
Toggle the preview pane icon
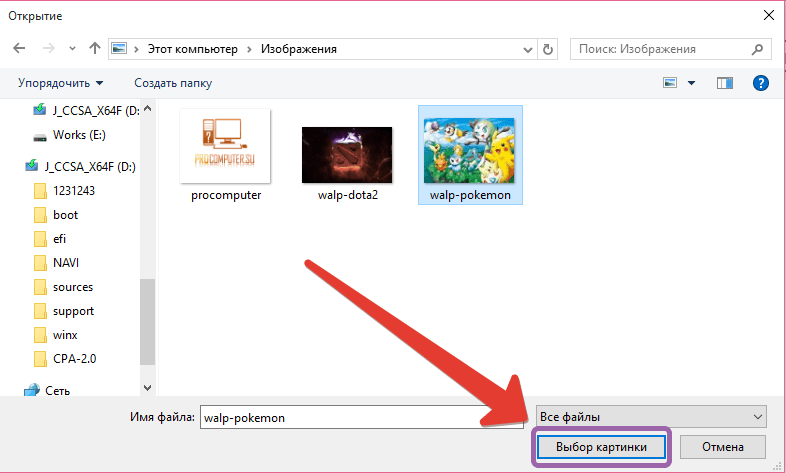[x=725, y=83]
